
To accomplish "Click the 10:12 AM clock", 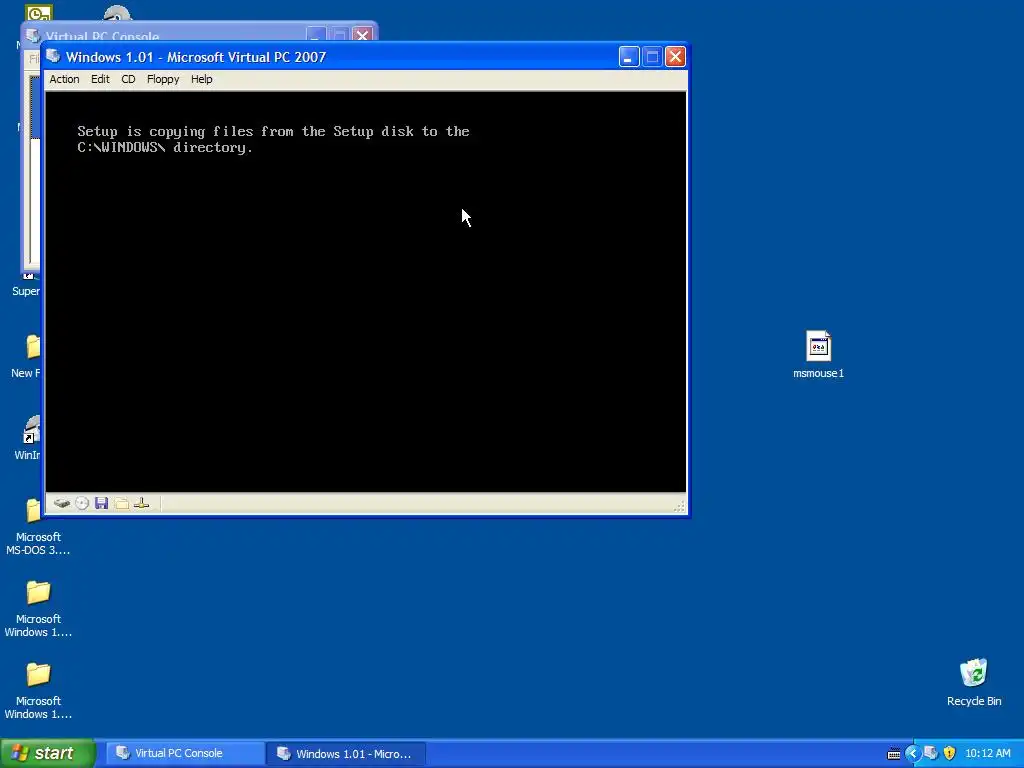I will (987, 754).
